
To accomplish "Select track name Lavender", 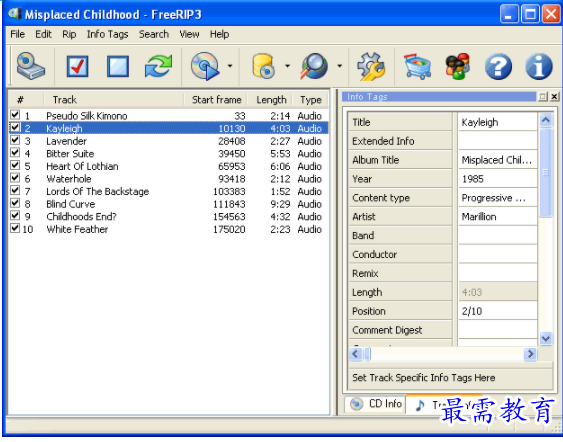I will click(66, 141).
